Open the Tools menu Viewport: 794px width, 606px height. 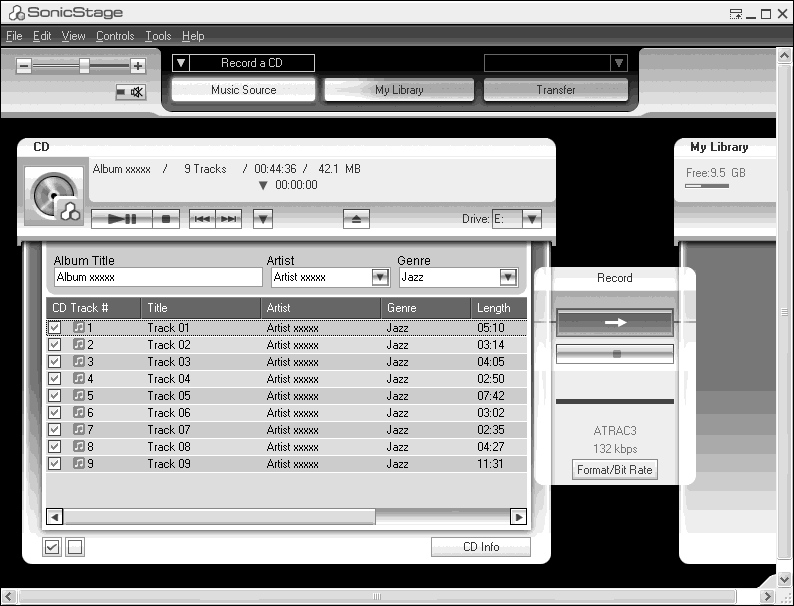coord(158,36)
